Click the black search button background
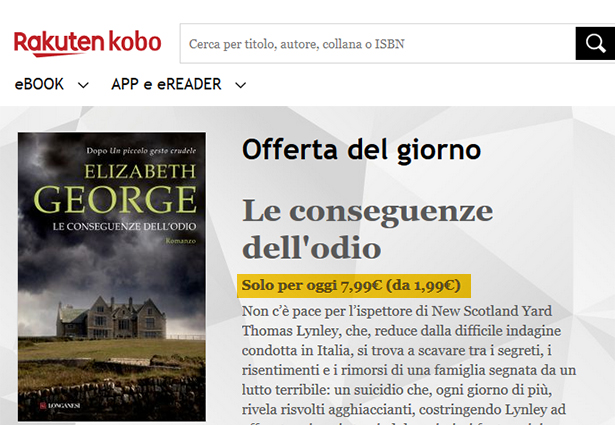Screen dimensions: 615x425 point(595,44)
